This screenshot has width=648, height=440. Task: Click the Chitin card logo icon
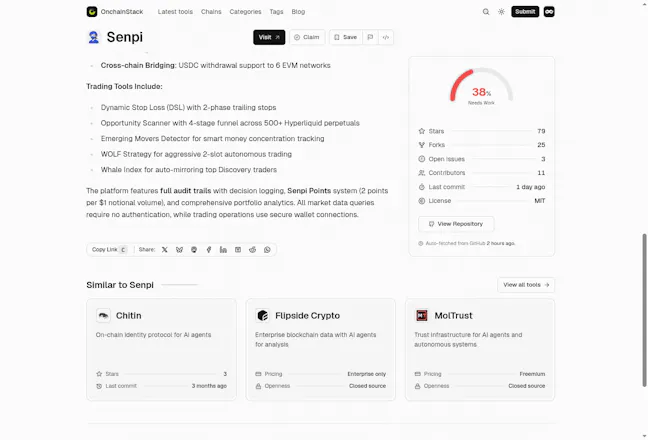pos(103,316)
